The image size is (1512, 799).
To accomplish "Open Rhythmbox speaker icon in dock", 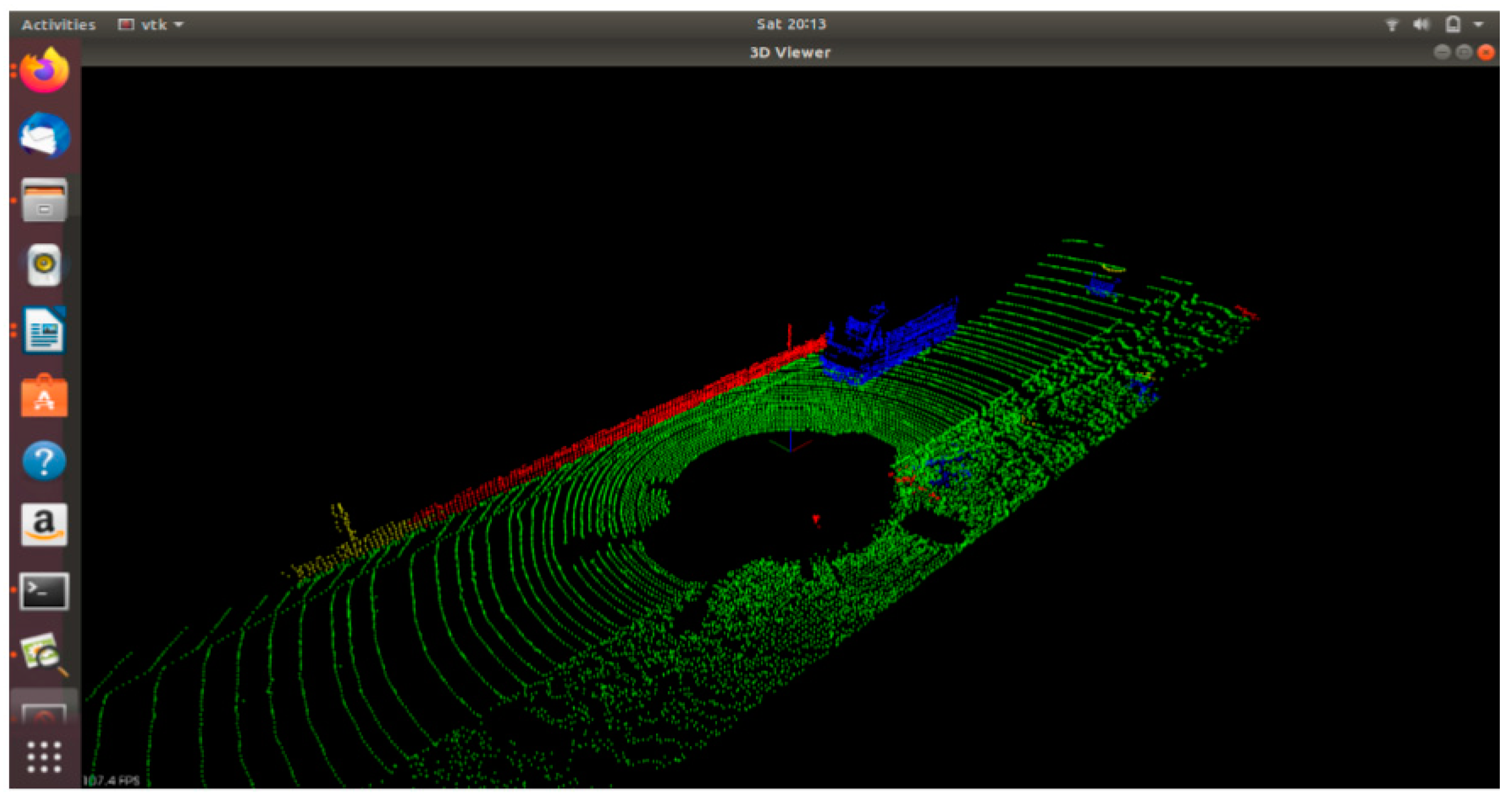I will (x=44, y=265).
